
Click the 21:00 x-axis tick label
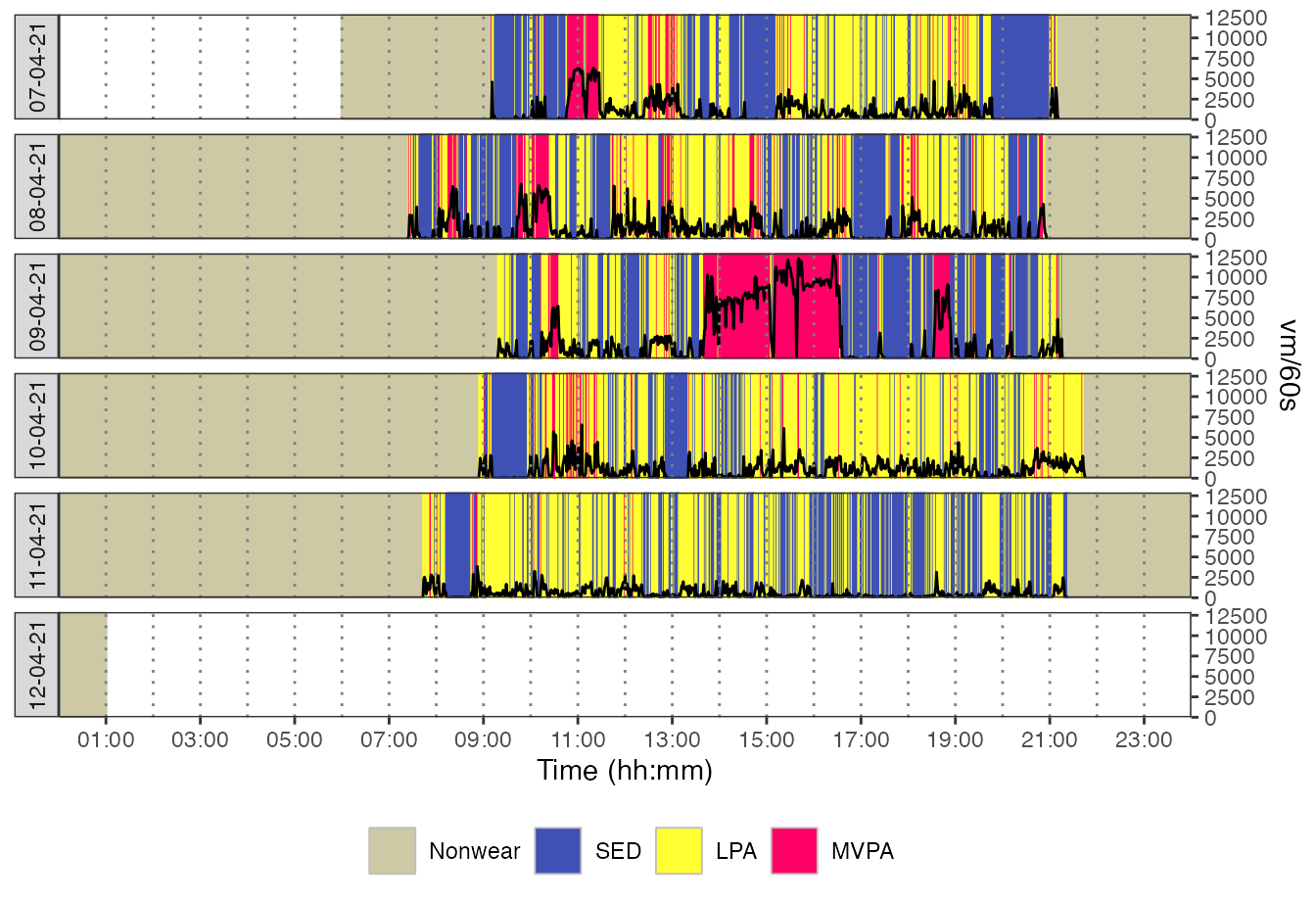1049,739
